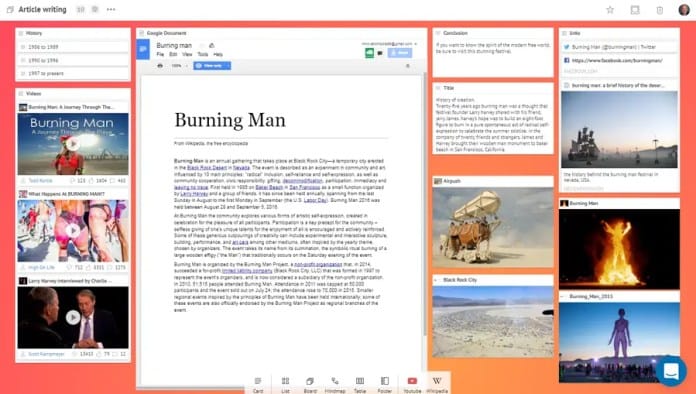The image size is (696, 394).
Task: Click the Facebook icon in links list
Action: 566,60
